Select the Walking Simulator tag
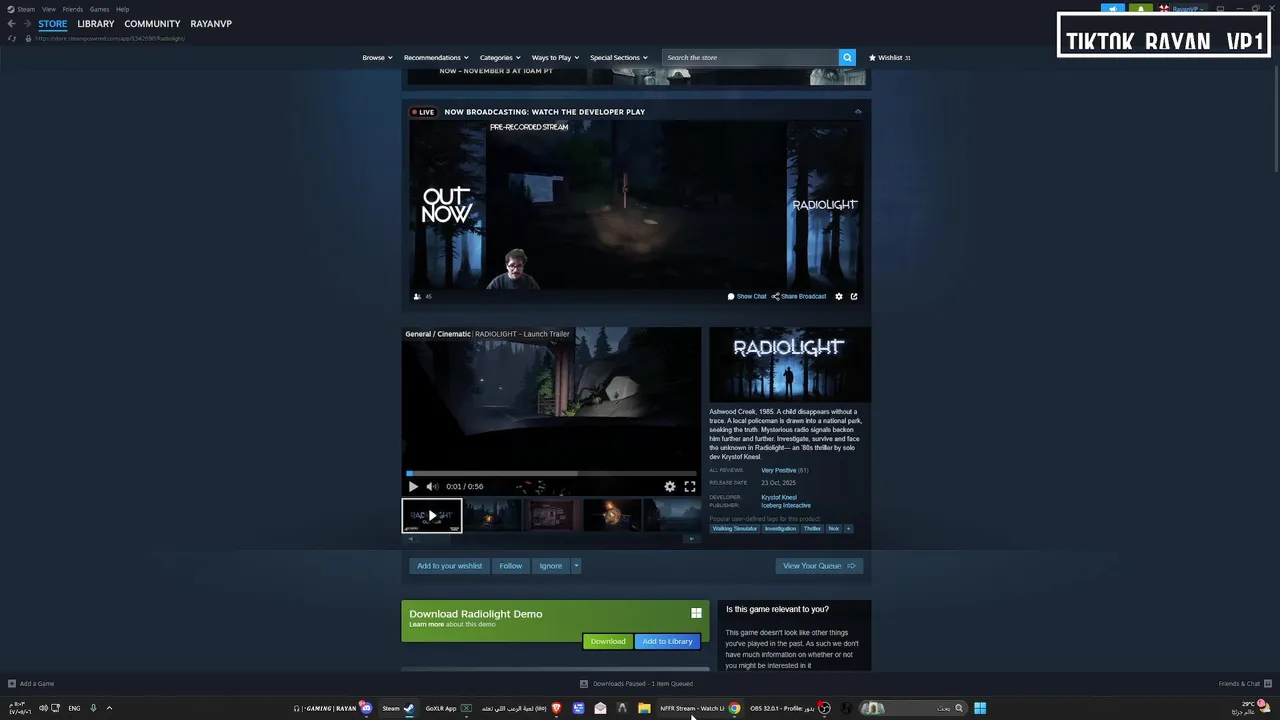1280x720 pixels. coord(735,528)
